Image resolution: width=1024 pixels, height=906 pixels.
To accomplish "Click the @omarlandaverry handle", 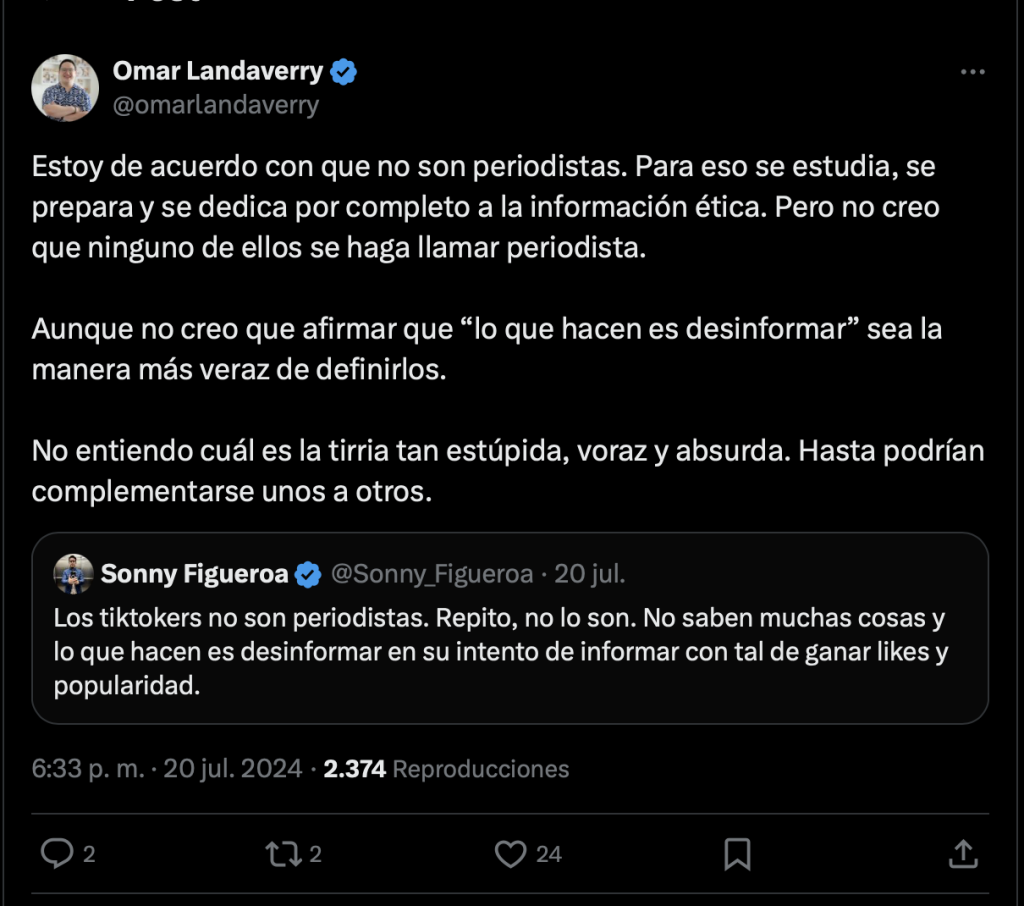I will (215, 105).
